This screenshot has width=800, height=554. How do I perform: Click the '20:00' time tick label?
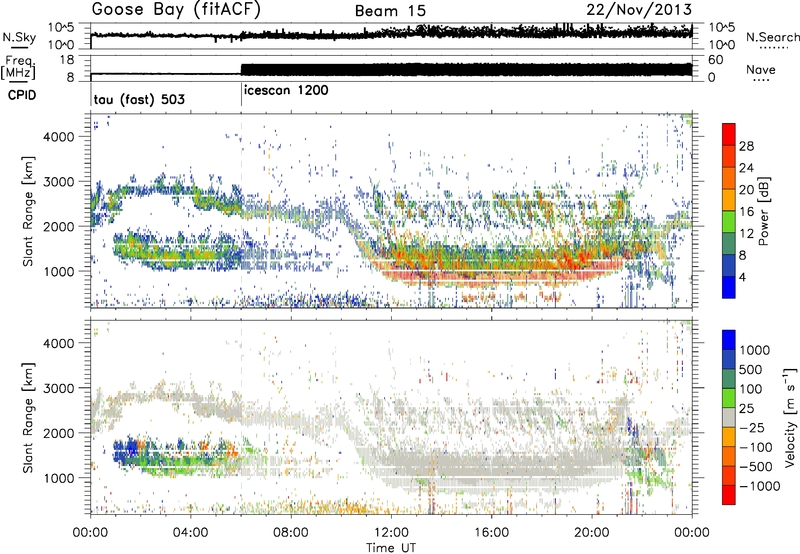tap(591, 533)
